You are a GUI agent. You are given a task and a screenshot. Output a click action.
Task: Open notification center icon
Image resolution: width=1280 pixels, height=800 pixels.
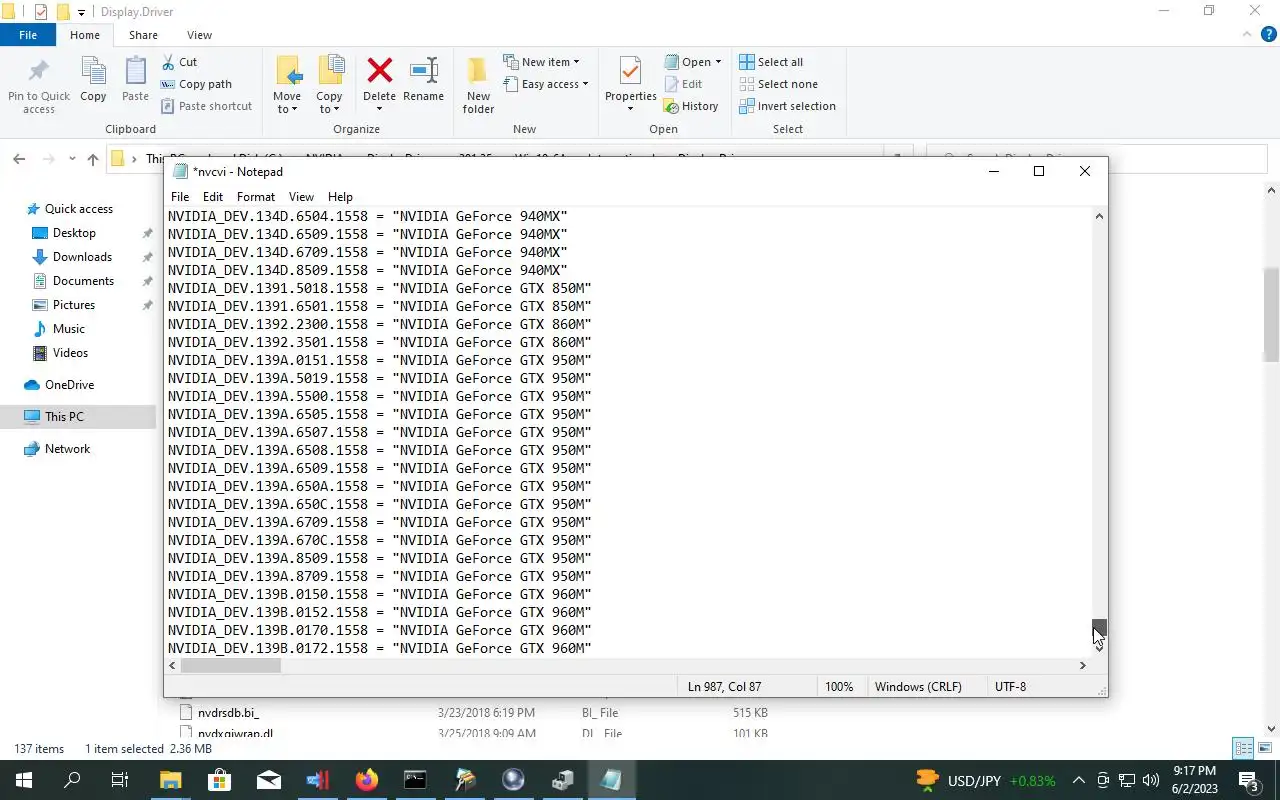pyautogui.click(x=1249, y=780)
